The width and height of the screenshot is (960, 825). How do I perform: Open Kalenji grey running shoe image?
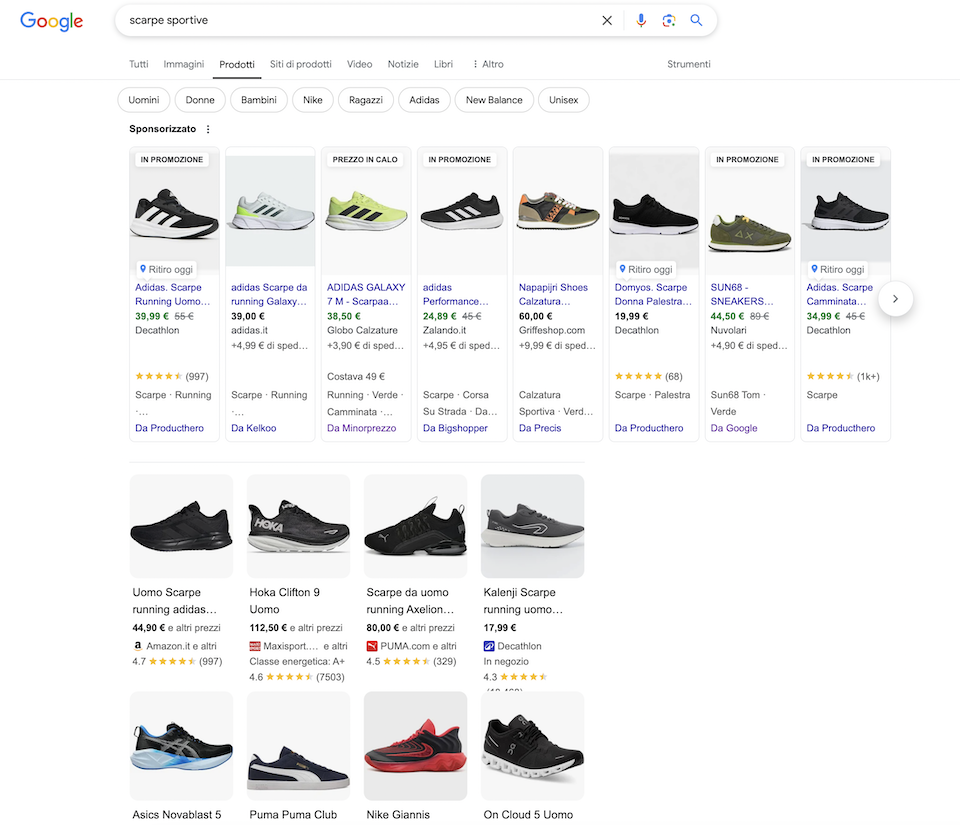[532, 526]
